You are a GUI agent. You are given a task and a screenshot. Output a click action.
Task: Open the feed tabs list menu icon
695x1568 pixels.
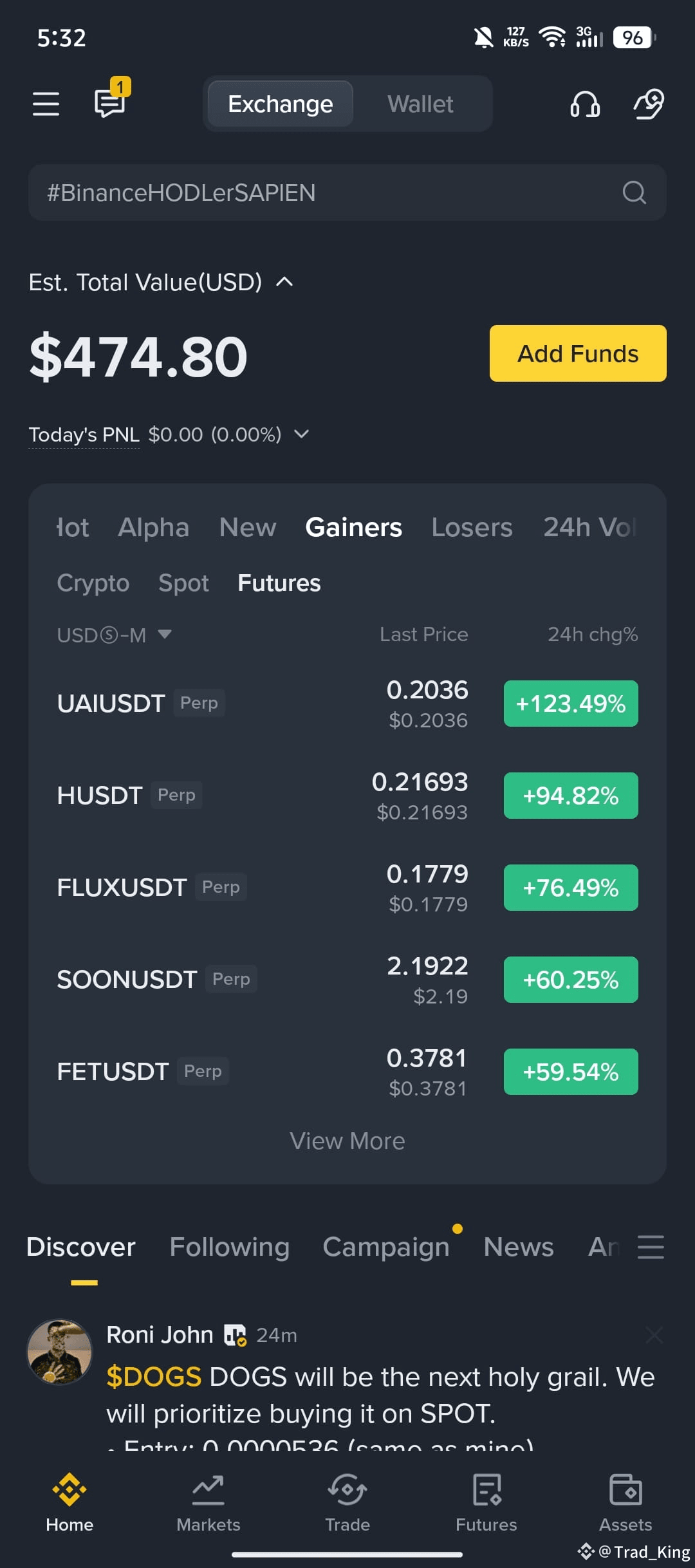click(x=651, y=1247)
